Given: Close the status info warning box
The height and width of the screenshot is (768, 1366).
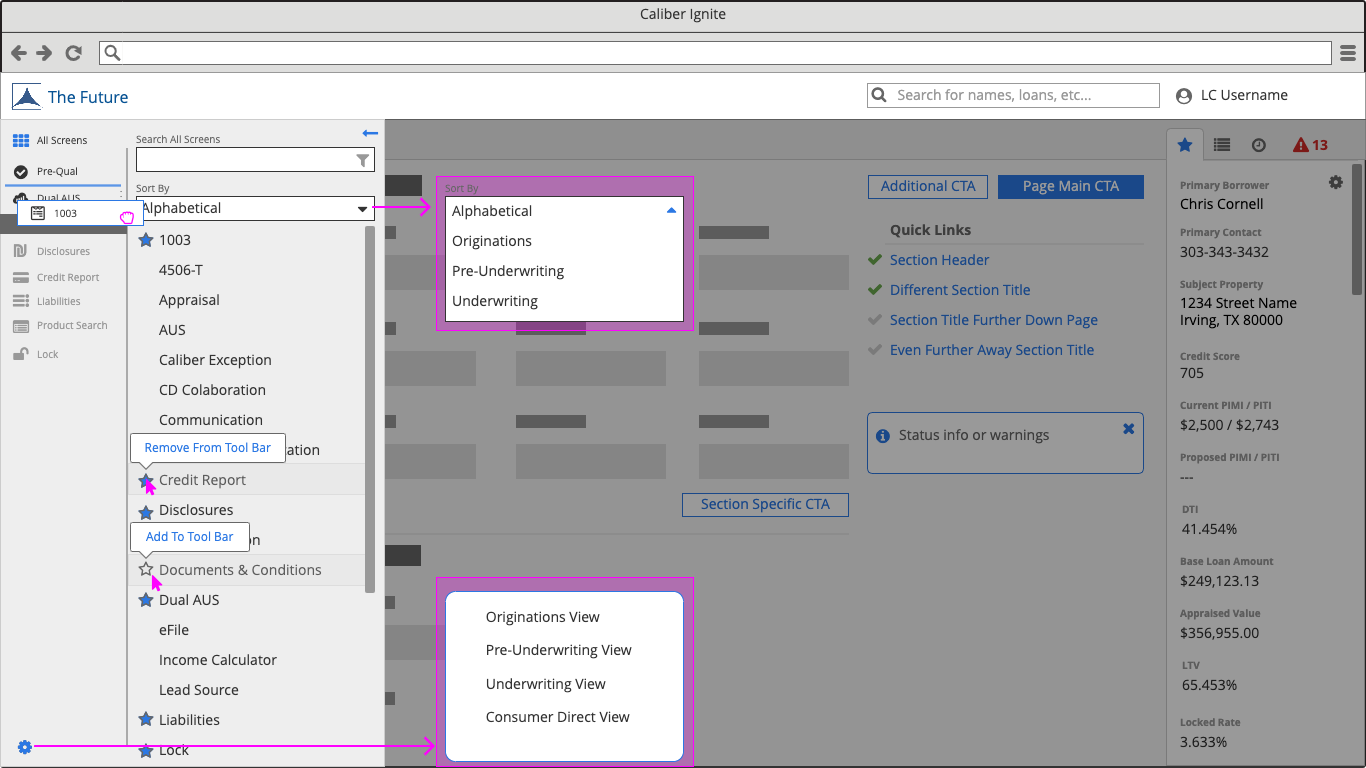Looking at the screenshot, I should (1128, 429).
